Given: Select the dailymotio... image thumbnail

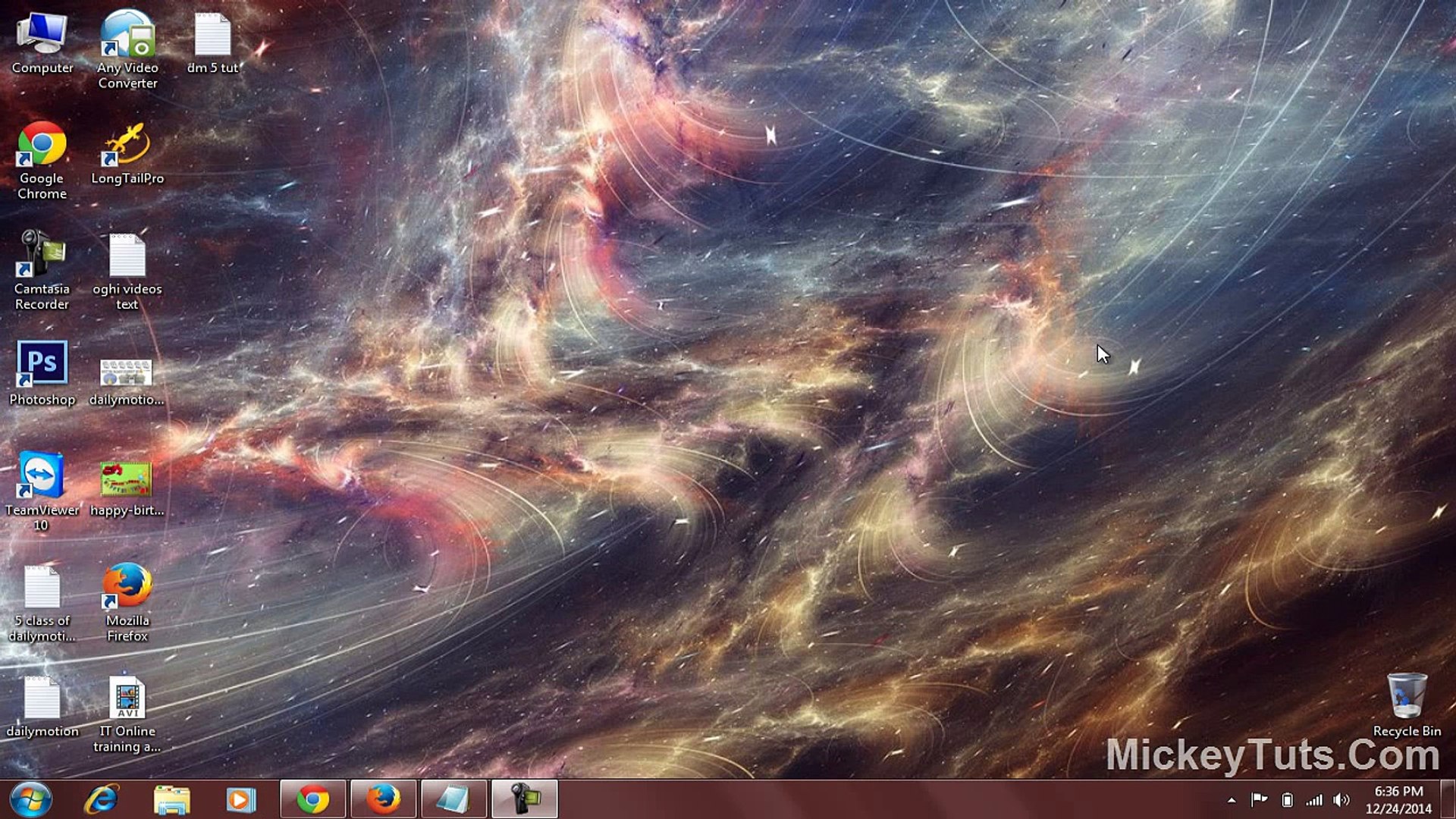Looking at the screenshot, I should tap(127, 373).
